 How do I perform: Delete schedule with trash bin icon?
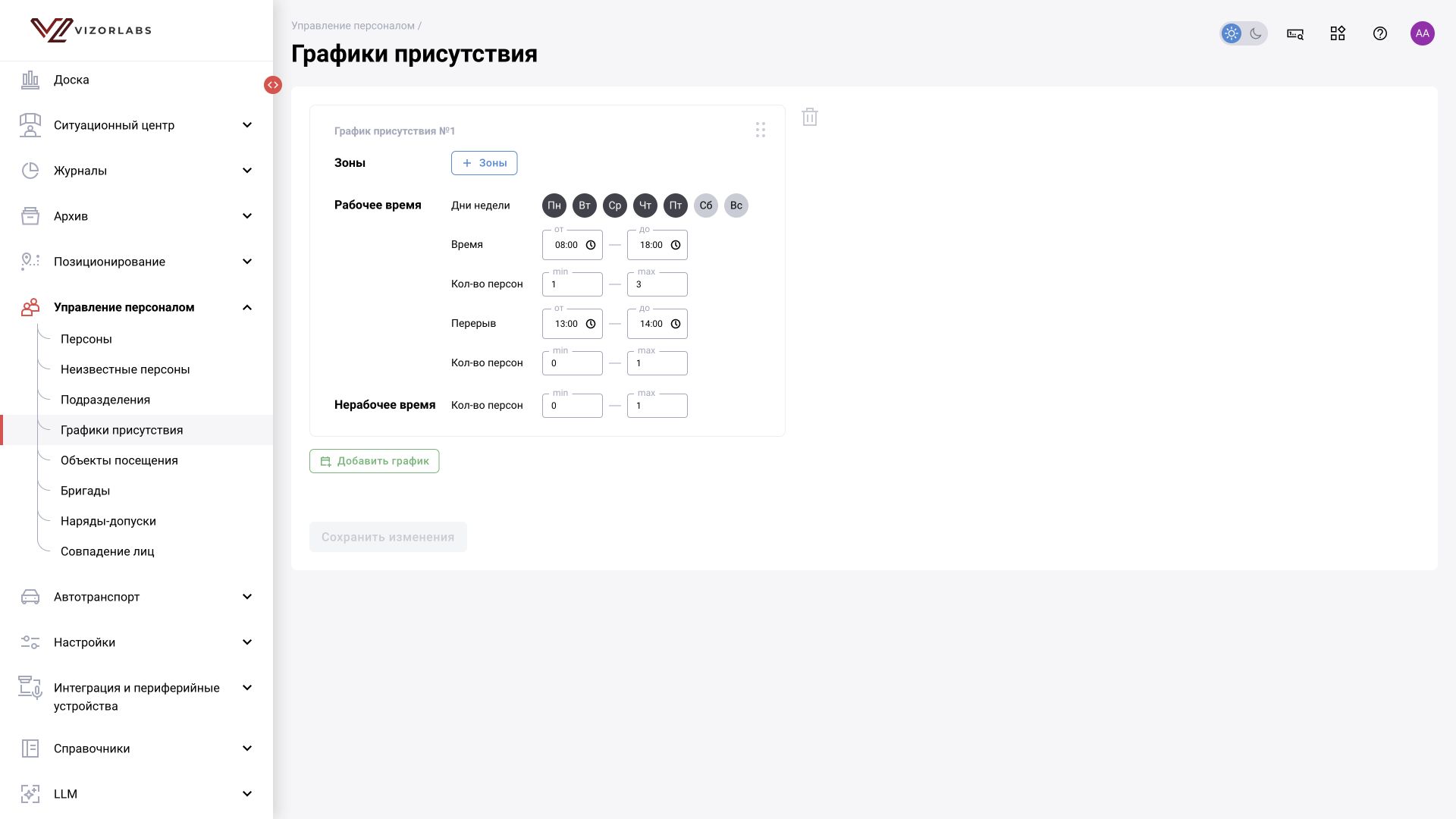(x=810, y=117)
